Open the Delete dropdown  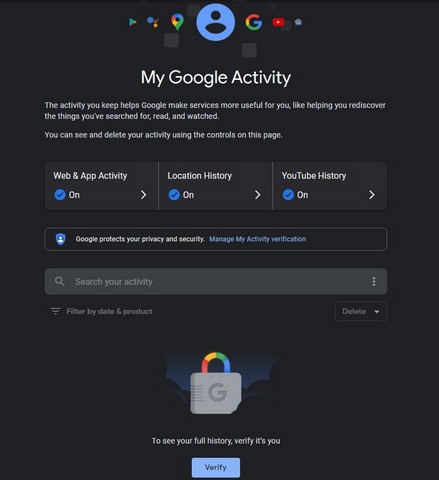(x=361, y=311)
